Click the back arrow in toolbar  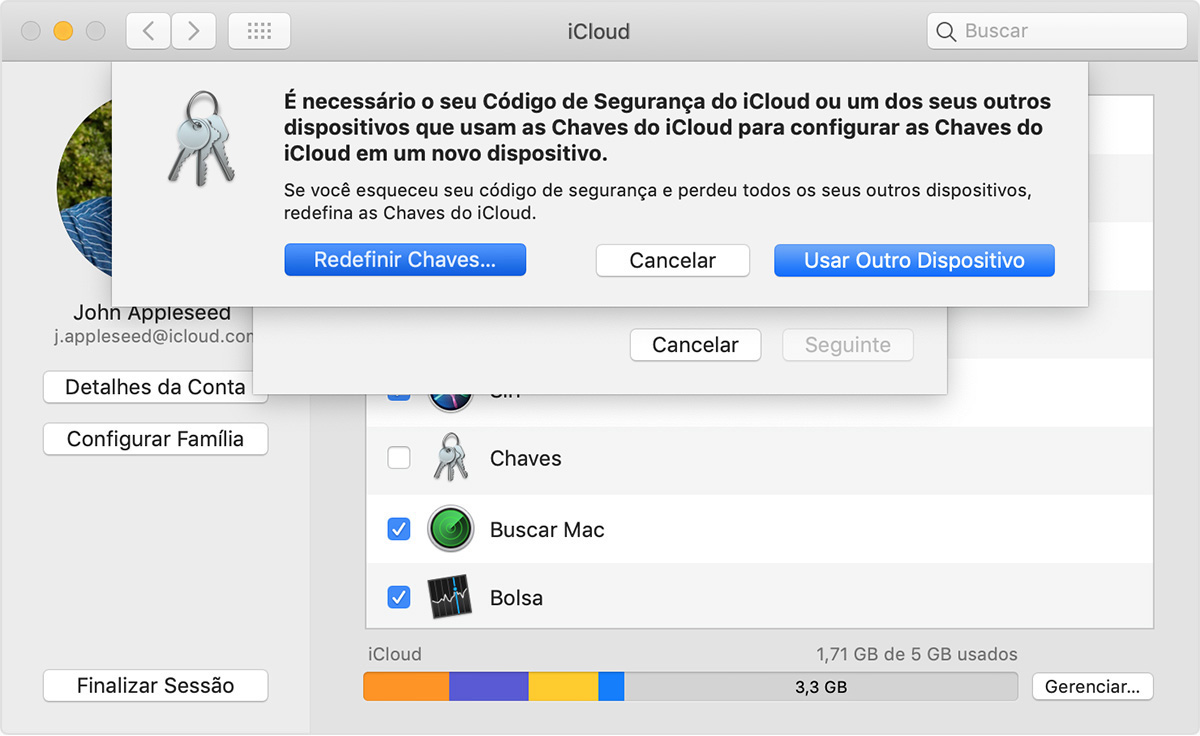[148, 31]
